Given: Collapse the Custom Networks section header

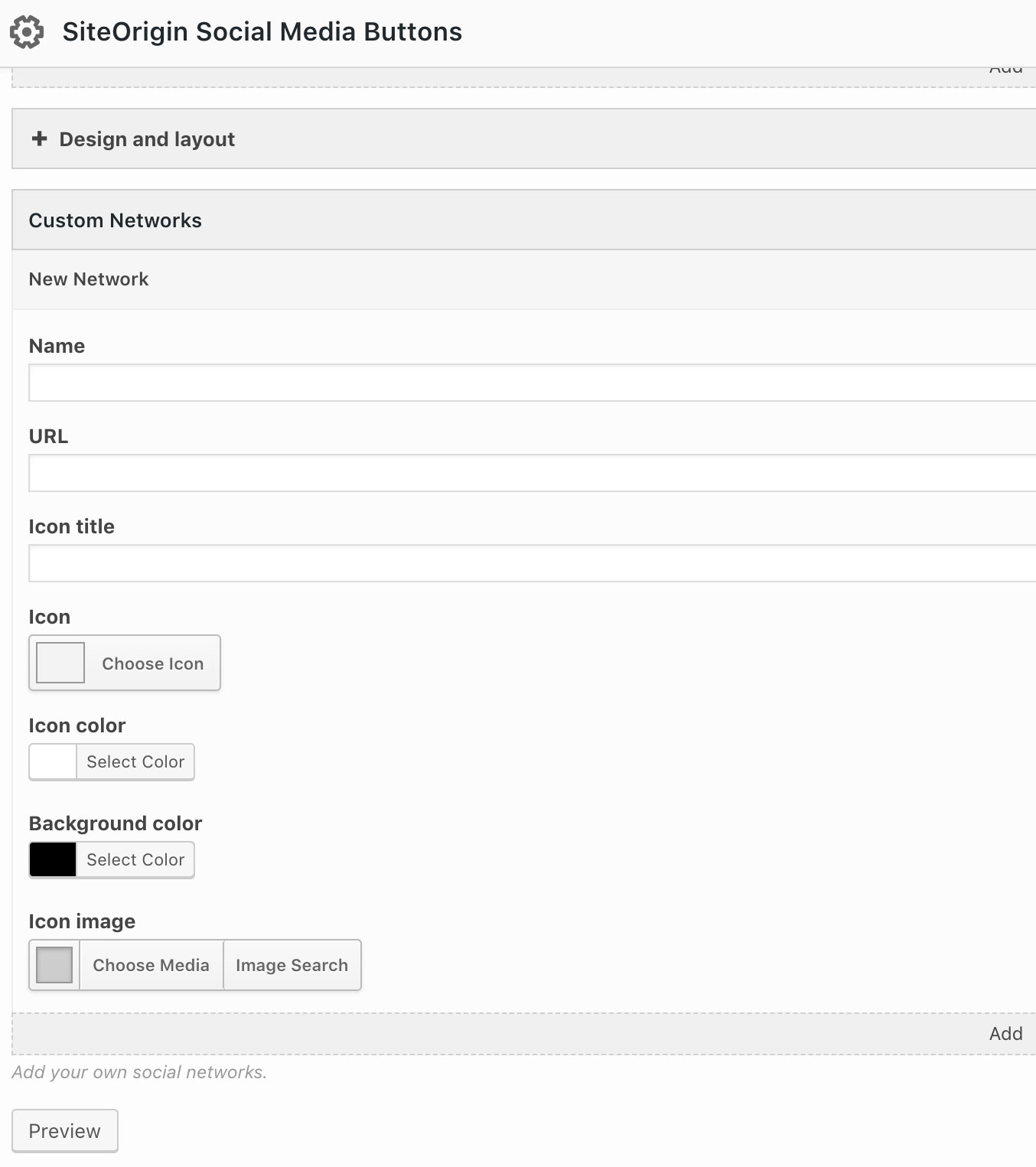Looking at the screenshot, I should pos(115,220).
